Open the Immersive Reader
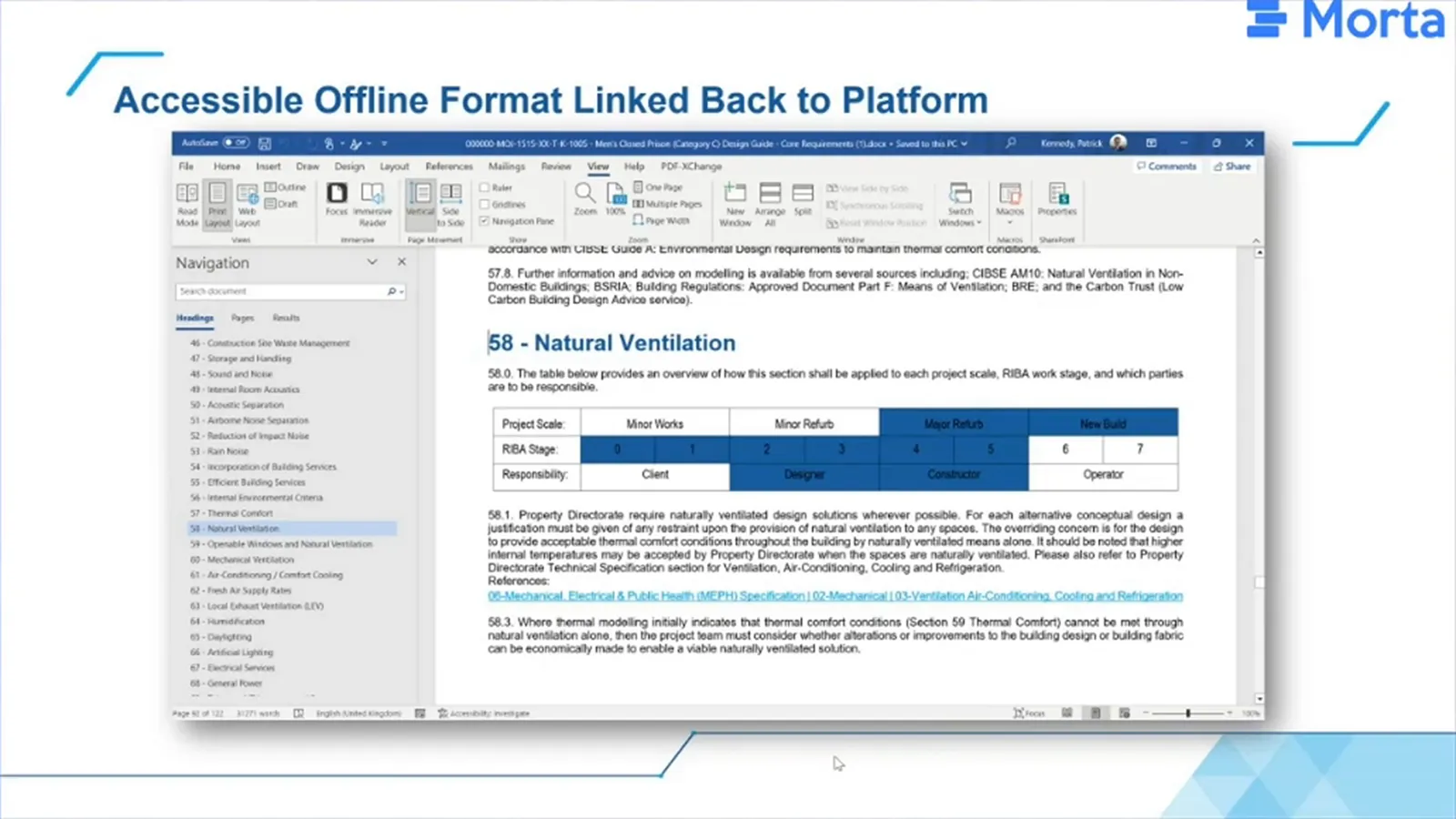 [372, 205]
